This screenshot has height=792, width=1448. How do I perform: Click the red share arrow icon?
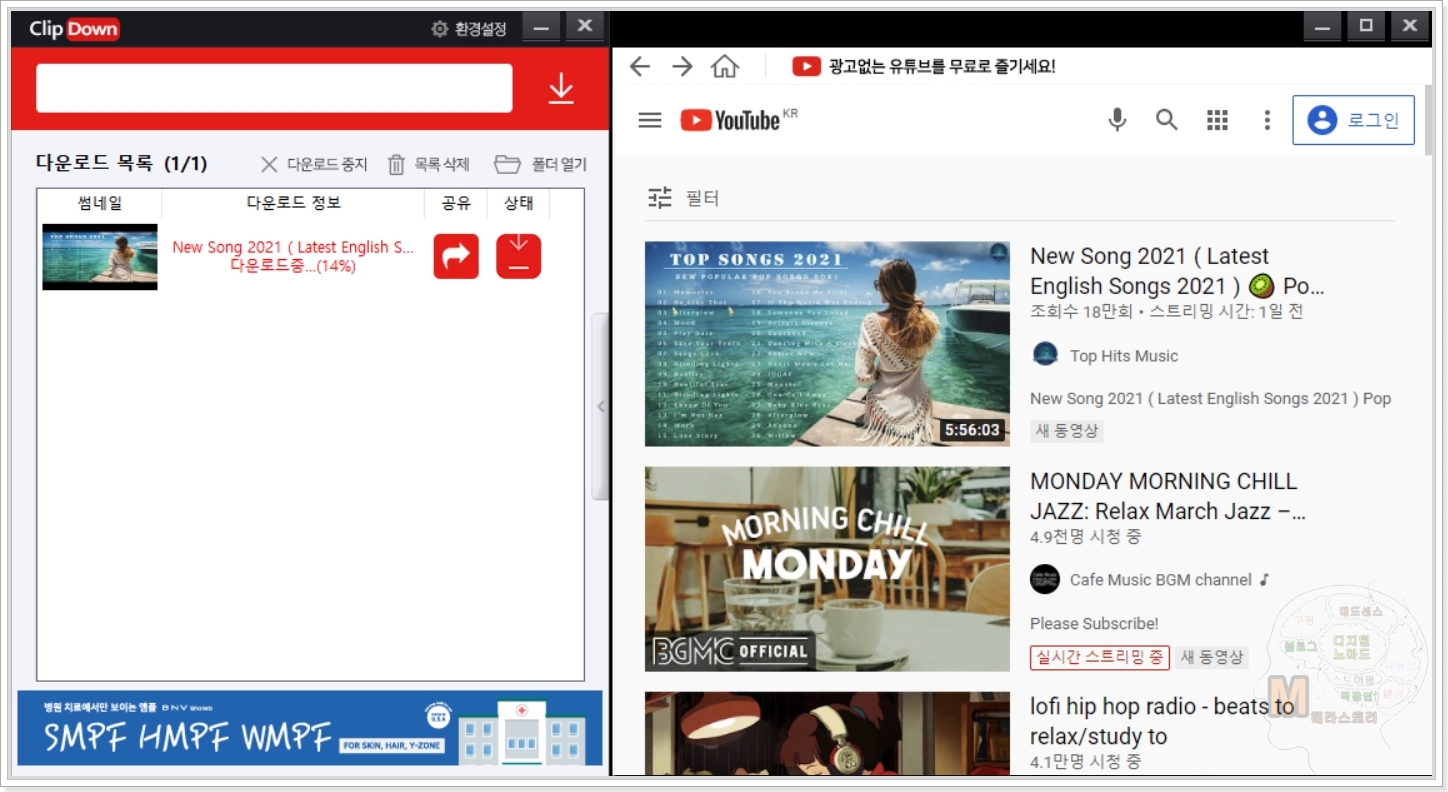click(x=456, y=256)
